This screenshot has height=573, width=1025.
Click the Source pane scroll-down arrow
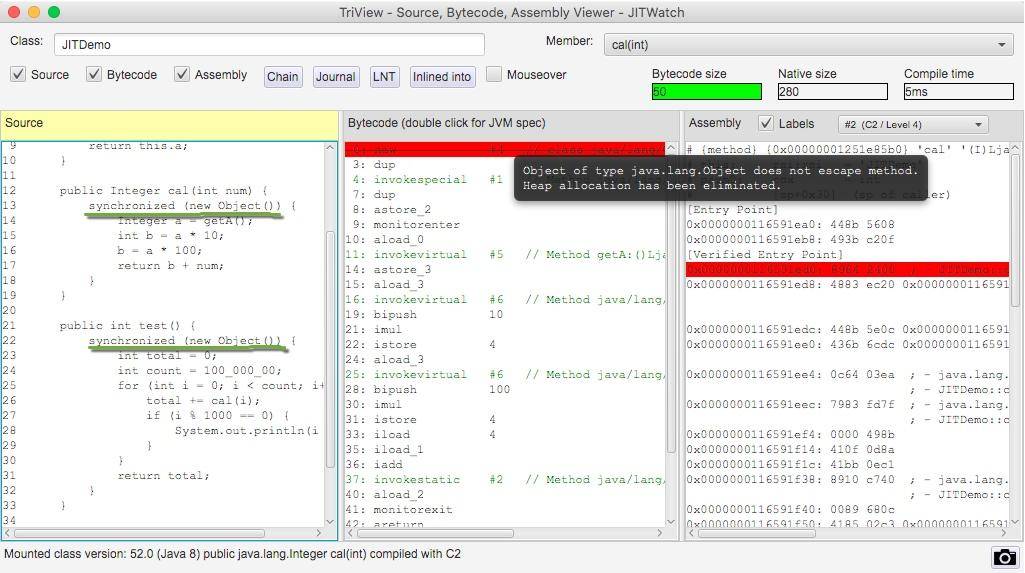[x=331, y=519]
